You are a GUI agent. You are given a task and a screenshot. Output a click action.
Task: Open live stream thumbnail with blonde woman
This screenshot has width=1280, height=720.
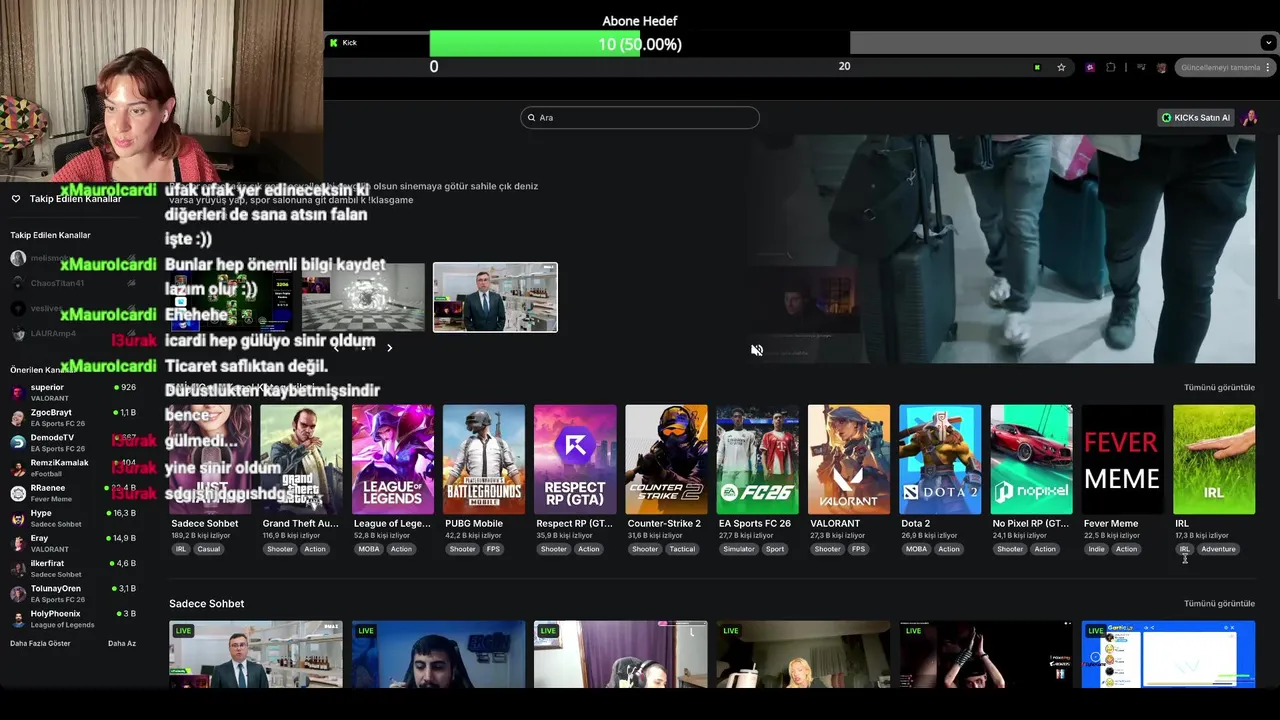point(802,655)
